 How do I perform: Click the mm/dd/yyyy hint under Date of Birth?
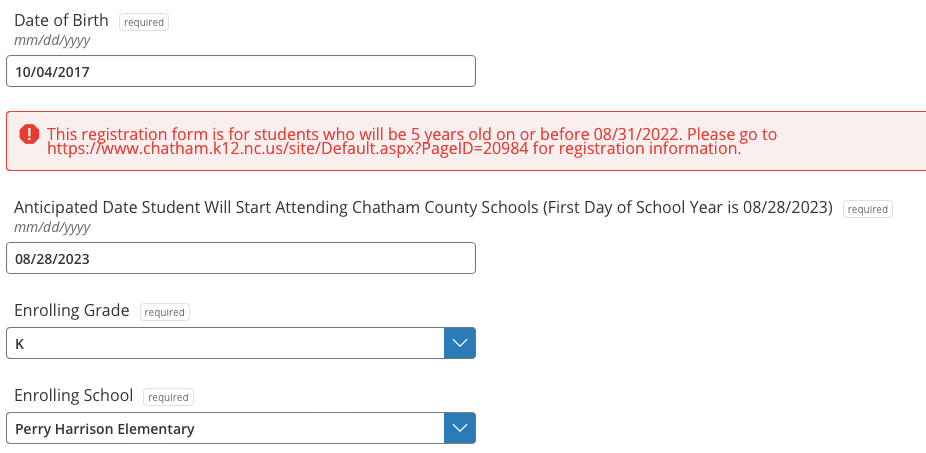(x=52, y=39)
